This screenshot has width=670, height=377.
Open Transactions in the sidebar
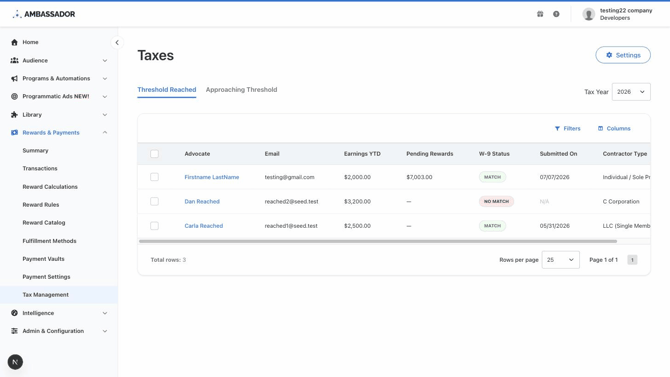click(40, 168)
